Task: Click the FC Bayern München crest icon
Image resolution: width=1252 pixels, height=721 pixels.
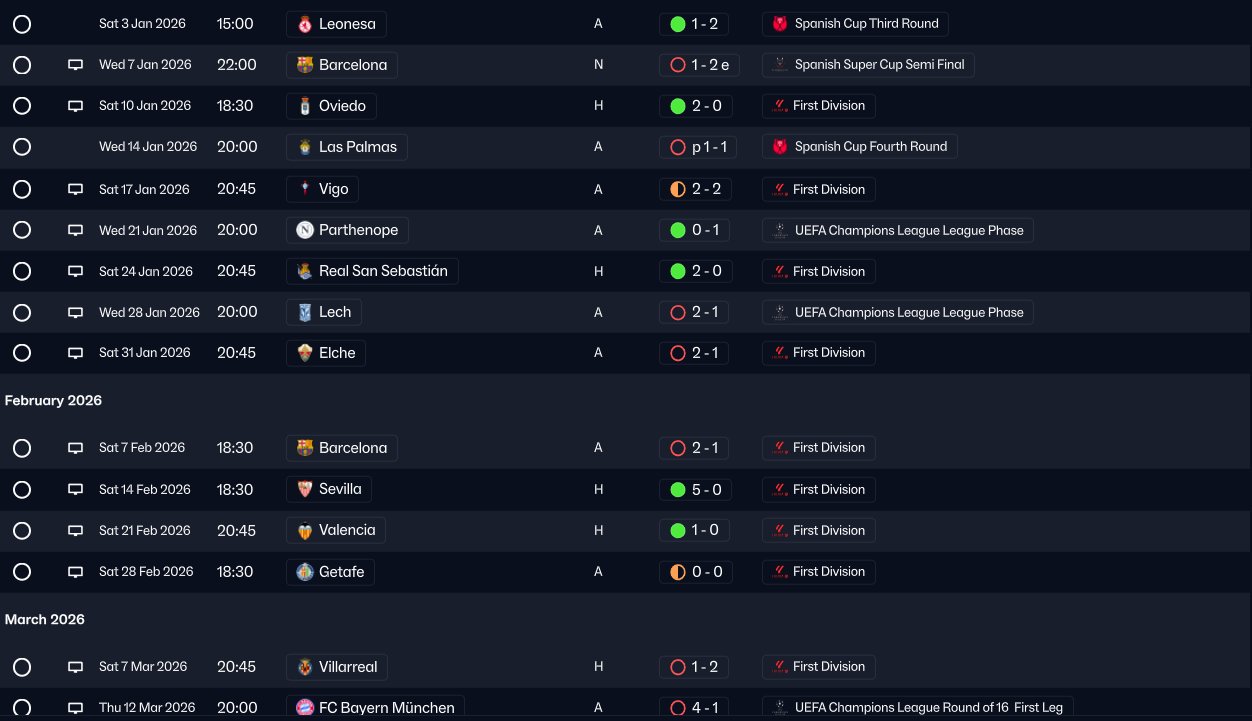Action: coord(305,708)
